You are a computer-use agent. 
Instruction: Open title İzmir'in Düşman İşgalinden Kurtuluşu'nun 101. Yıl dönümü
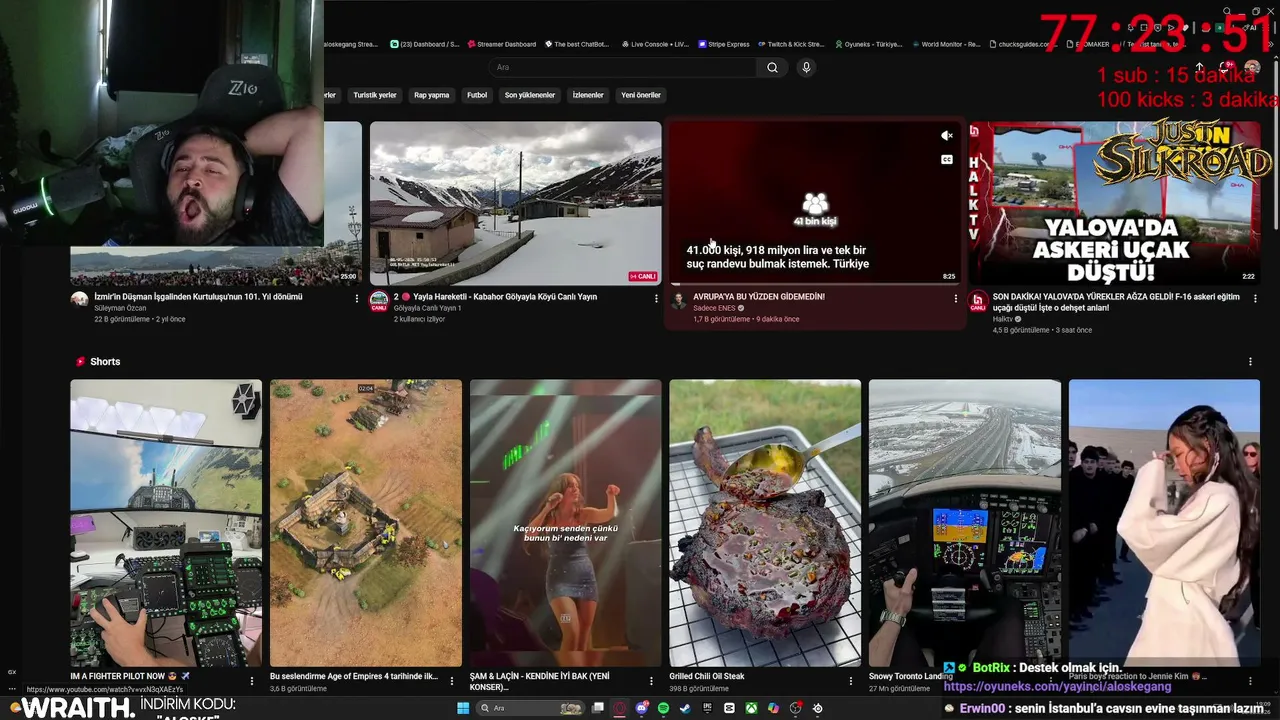click(x=198, y=297)
